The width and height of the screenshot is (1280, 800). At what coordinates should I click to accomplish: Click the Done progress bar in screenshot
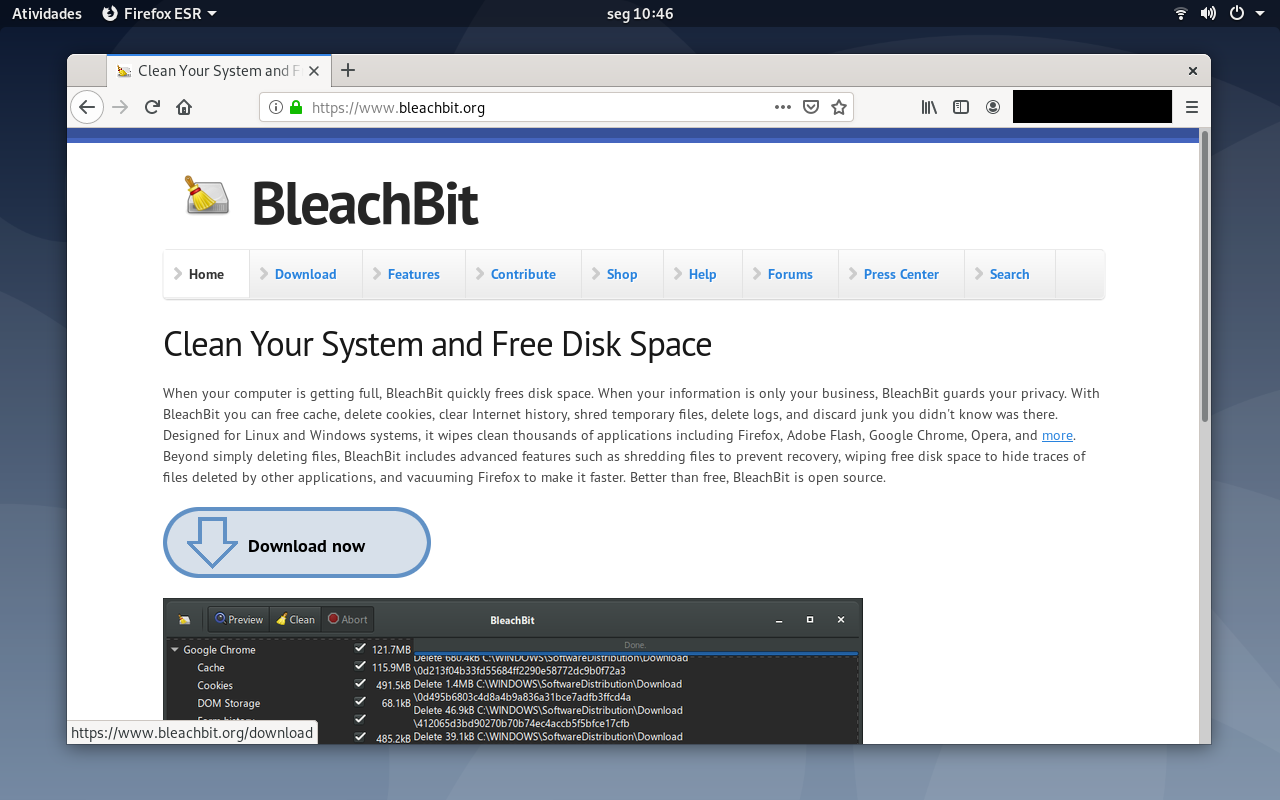pos(635,646)
